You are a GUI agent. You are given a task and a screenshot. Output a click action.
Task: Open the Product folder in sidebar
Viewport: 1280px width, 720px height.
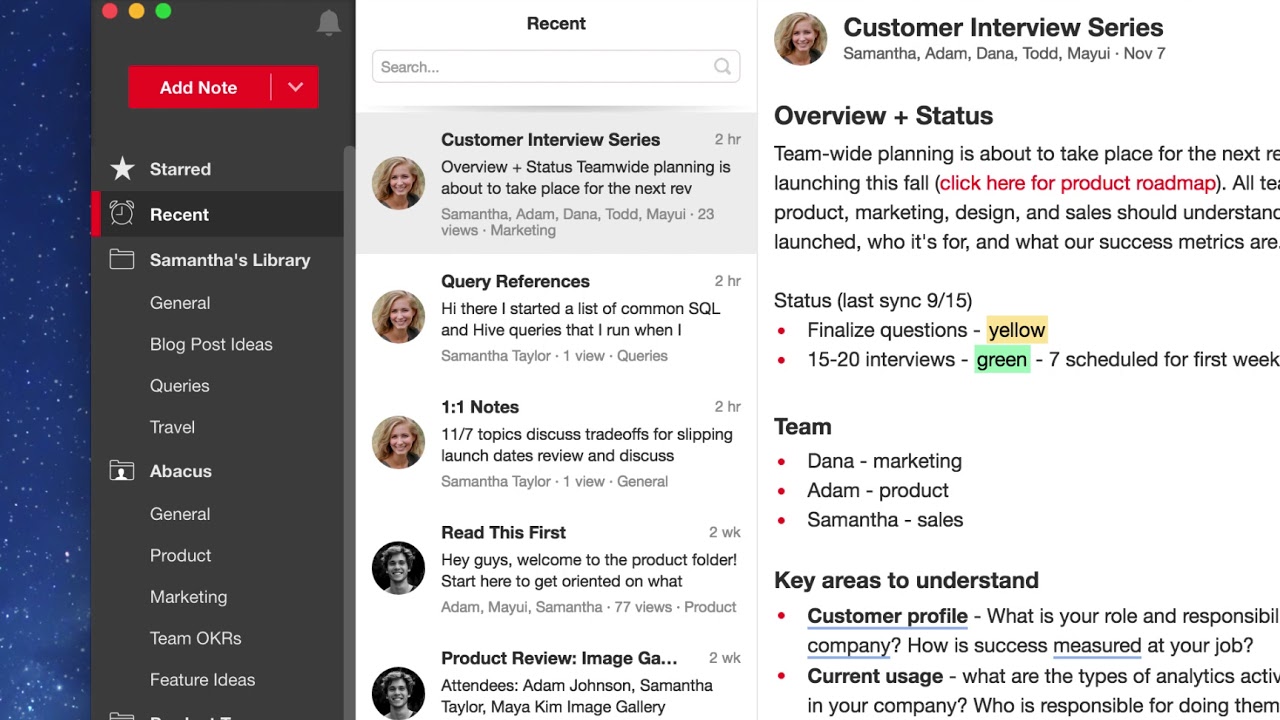tap(181, 555)
